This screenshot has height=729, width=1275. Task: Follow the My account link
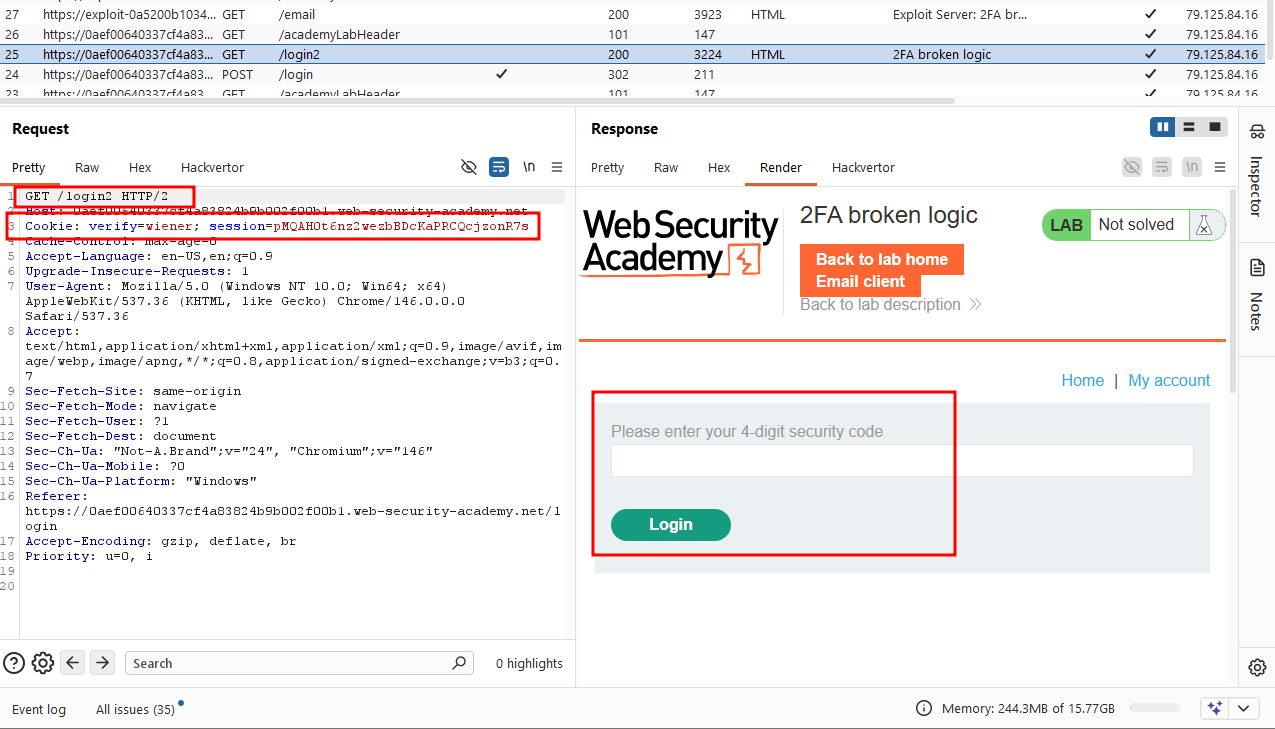pyautogui.click(x=1169, y=380)
